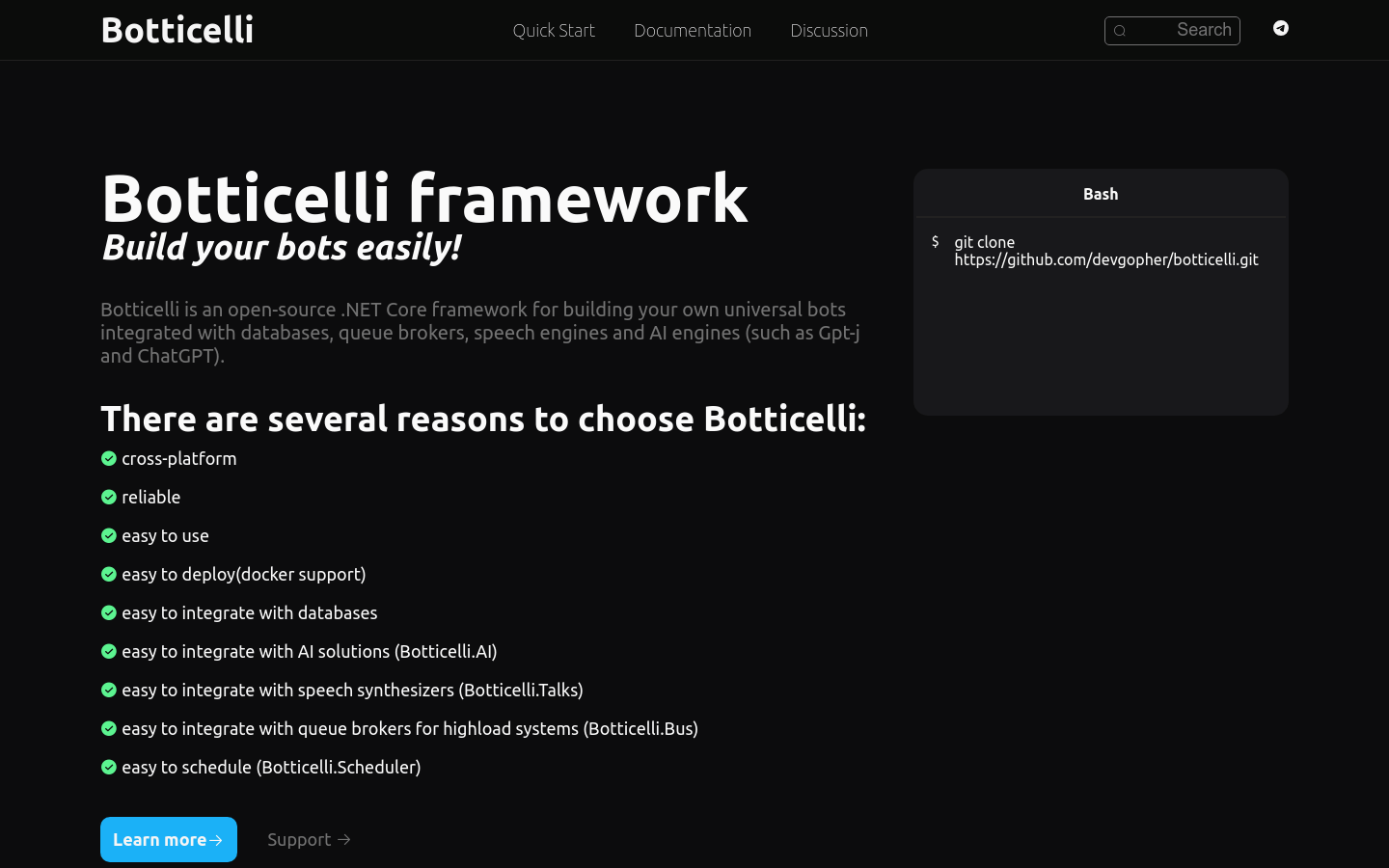This screenshot has height=868, width=1389.
Task: Open the Telegram icon link in header
Action: (x=1280, y=28)
